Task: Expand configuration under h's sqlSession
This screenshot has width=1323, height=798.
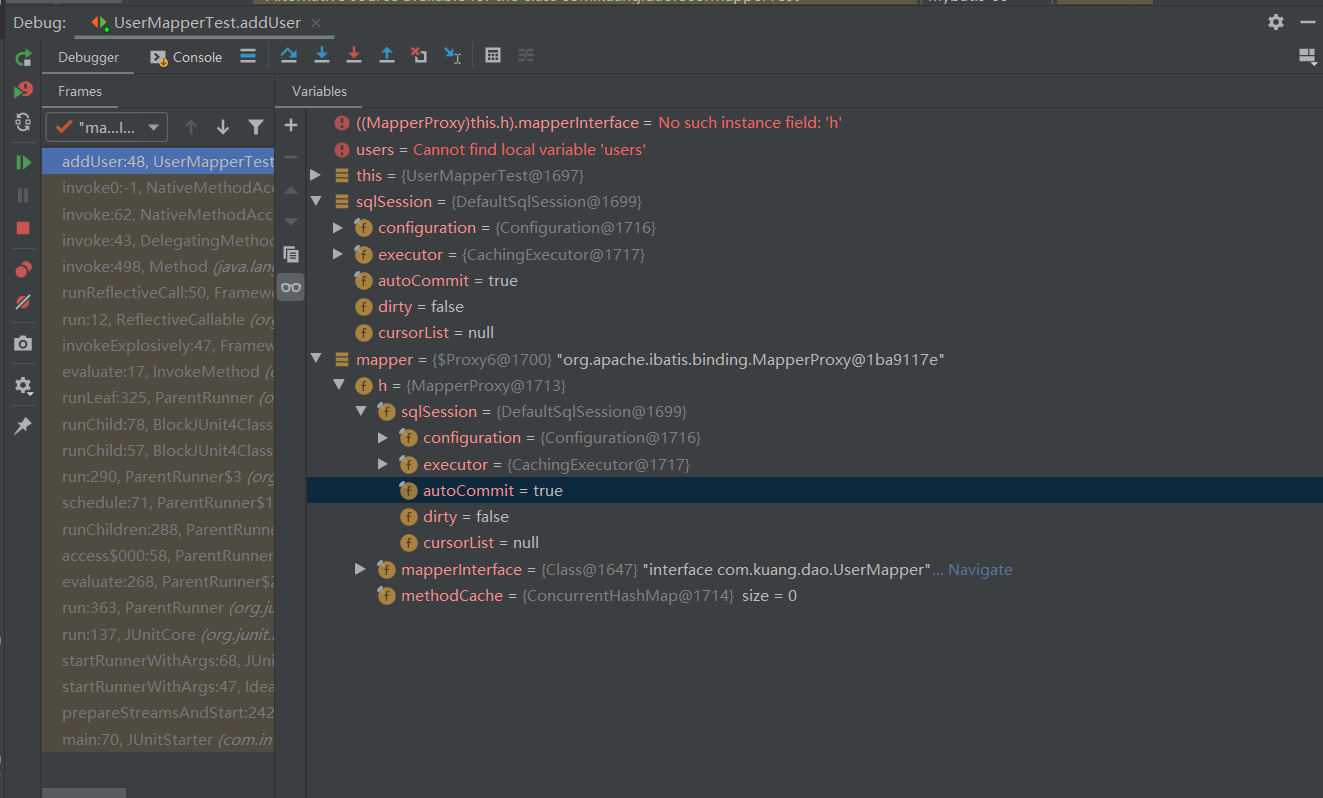Action: point(383,438)
